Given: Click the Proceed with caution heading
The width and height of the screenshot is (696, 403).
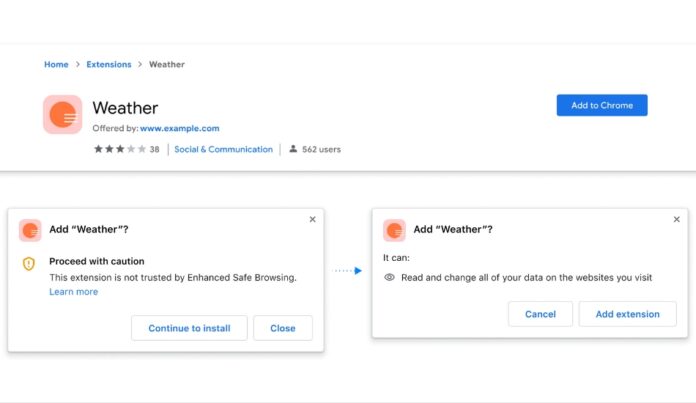Looking at the screenshot, I should point(97,261).
